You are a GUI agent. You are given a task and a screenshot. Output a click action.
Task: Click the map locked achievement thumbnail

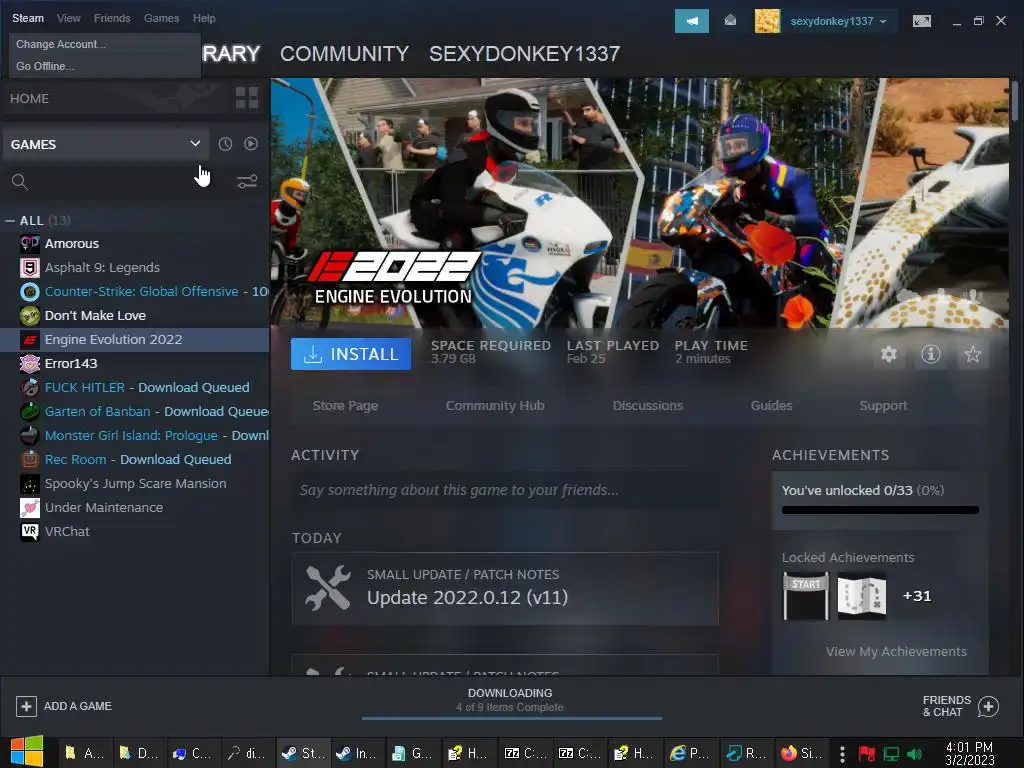pos(861,596)
